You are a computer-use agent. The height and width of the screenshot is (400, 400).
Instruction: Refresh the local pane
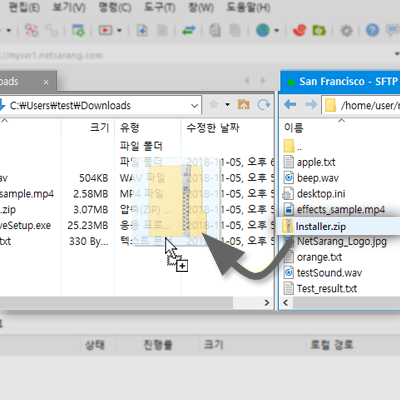tap(264, 105)
